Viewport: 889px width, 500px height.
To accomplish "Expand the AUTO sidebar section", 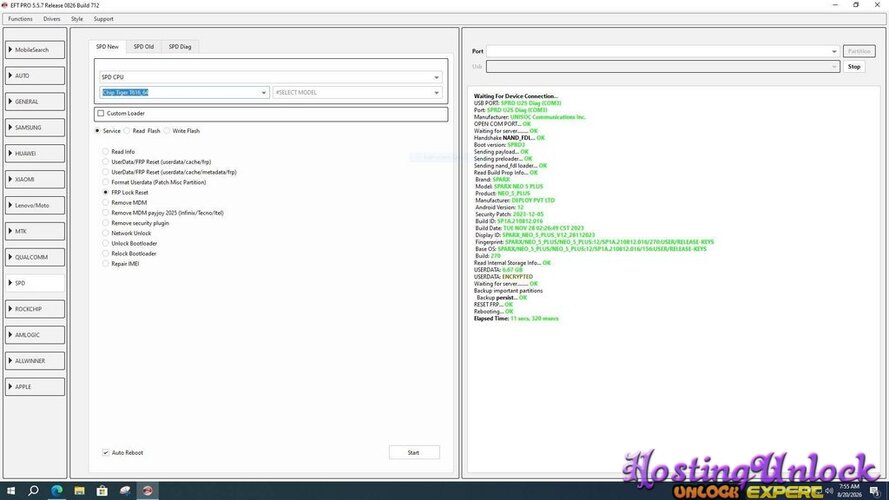I will coord(35,75).
